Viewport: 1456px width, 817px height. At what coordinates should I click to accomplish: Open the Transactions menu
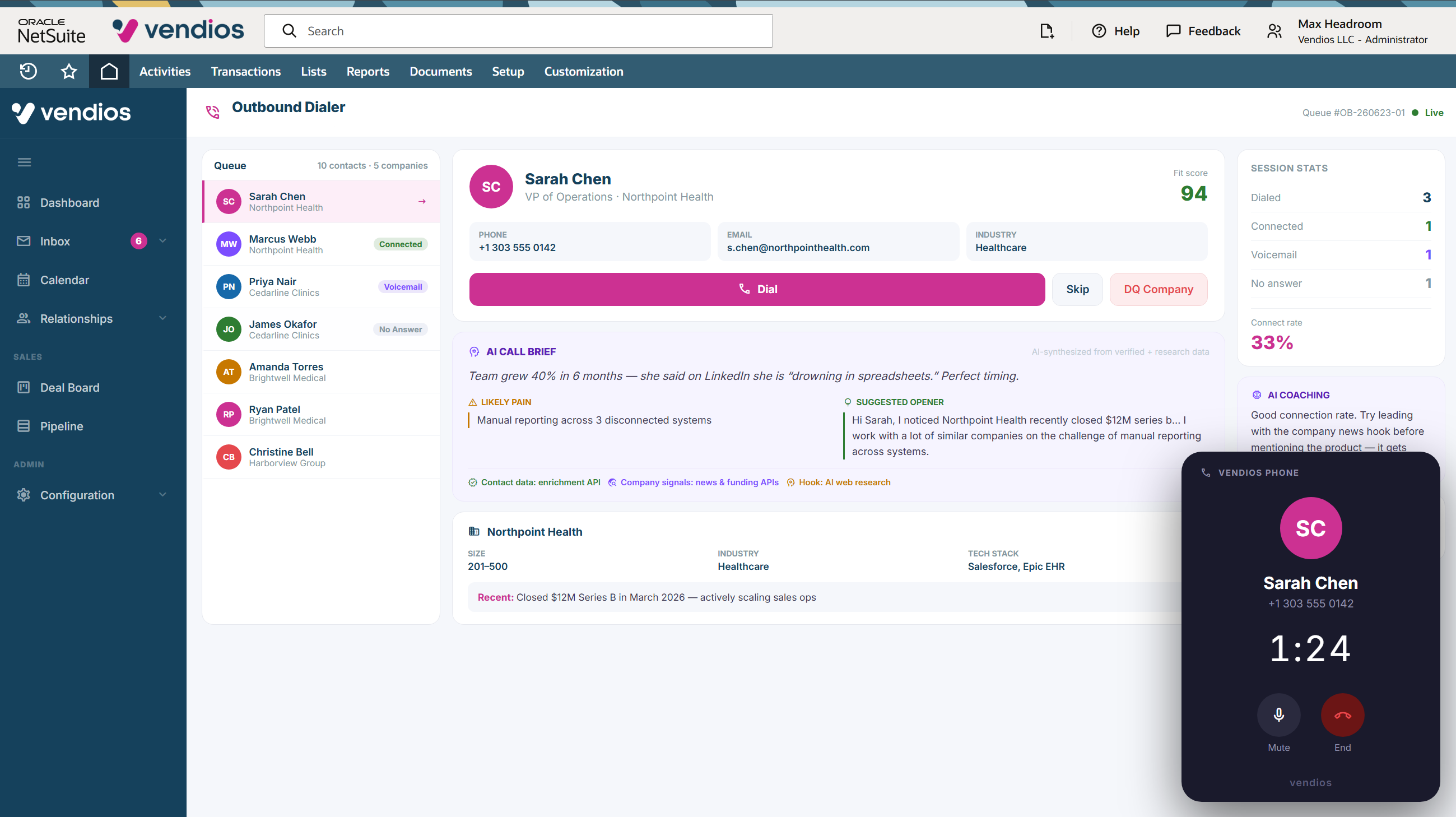(x=245, y=71)
